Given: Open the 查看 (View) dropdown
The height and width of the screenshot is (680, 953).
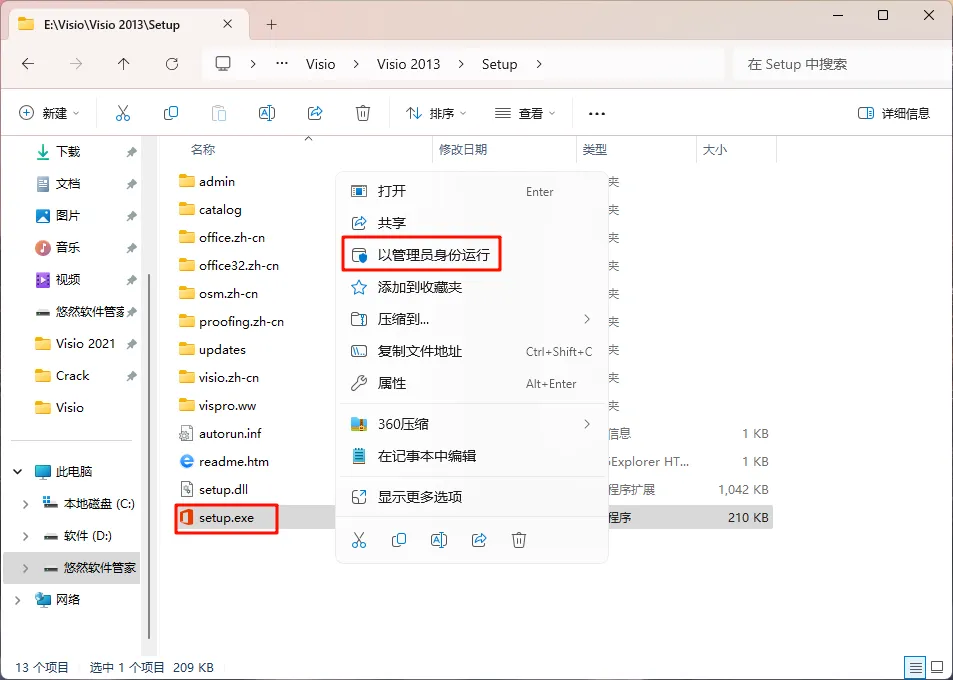Looking at the screenshot, I should tap(525, 113).
